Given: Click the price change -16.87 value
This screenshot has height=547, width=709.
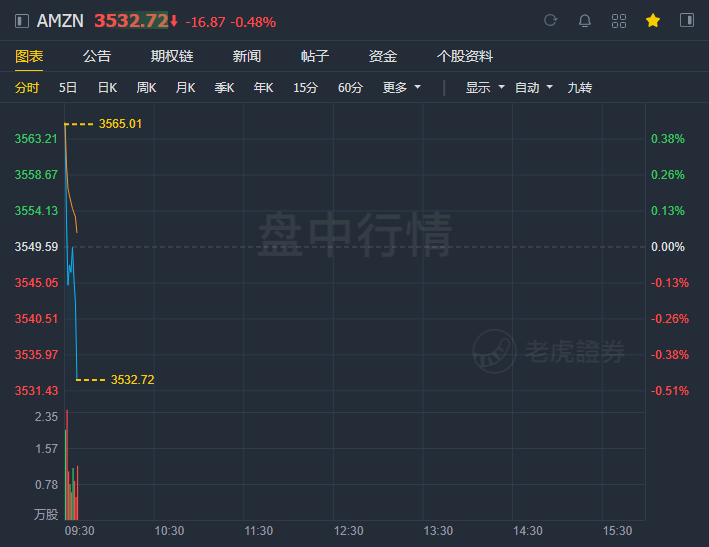Looking at the screenshot, I should coord(205,22).
